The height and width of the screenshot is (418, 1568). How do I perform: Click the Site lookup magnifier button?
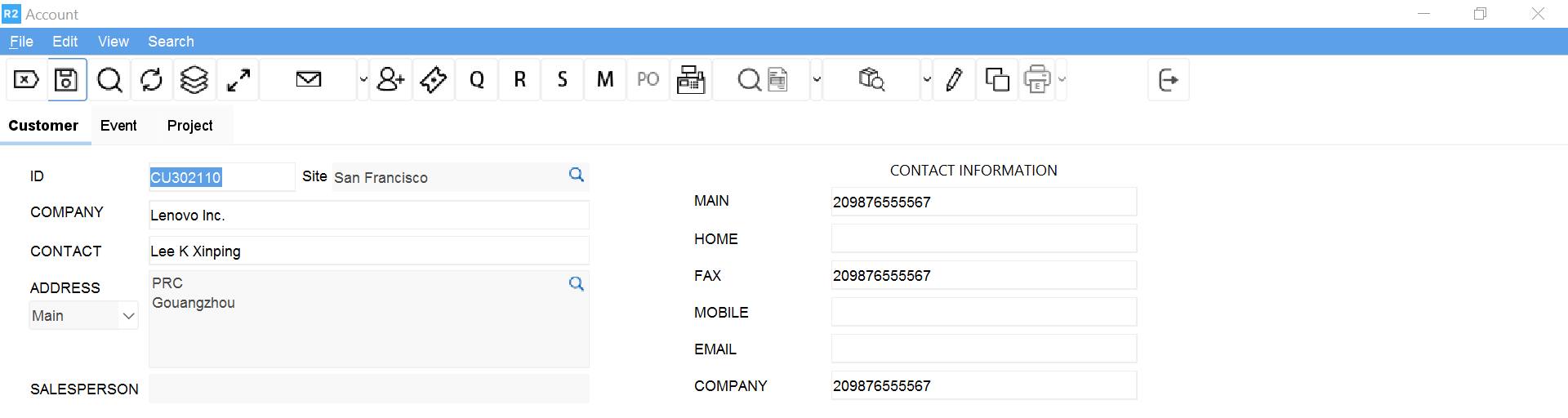(577, 176)
